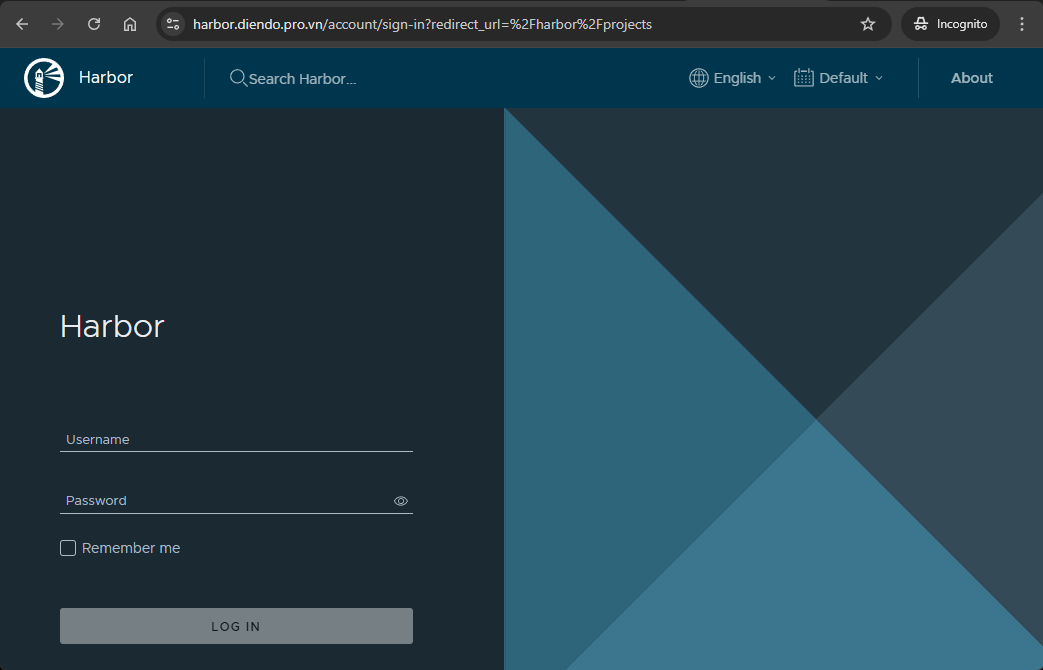Open the site information icon in address bar
This screenshot has width=1043, height=670.
(173, 24)
